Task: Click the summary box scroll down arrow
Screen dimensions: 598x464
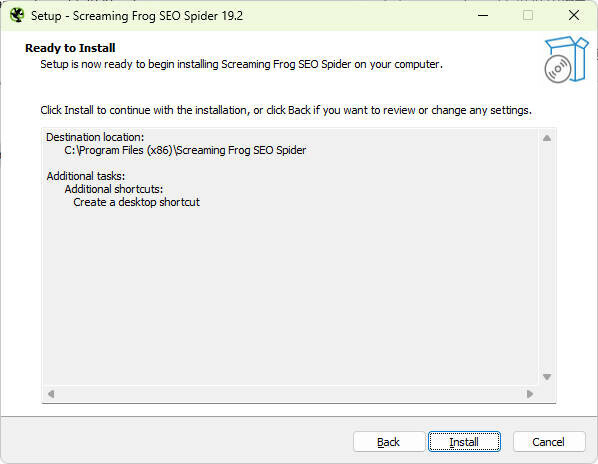Action: coord(547,377)
